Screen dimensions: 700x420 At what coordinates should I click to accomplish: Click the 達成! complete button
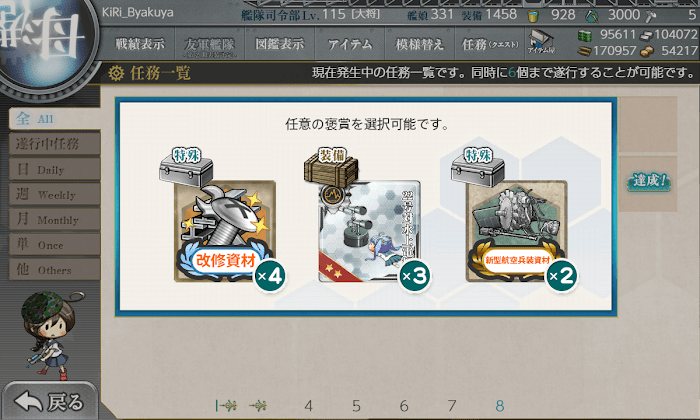pyautogui.click(x=649, y=181)
